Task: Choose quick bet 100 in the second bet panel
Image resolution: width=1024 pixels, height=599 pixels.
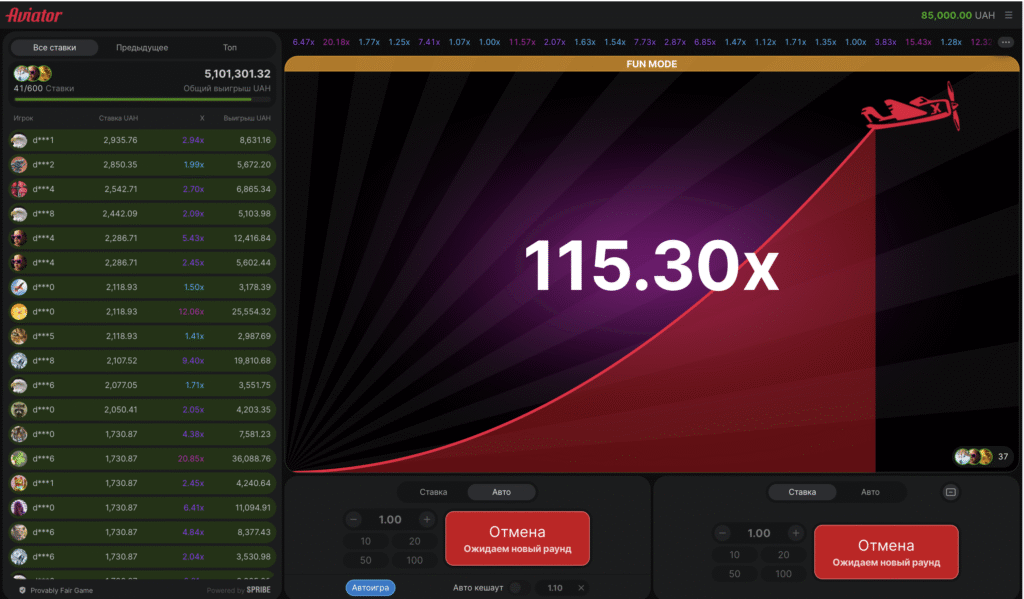Action: [783, 574]
